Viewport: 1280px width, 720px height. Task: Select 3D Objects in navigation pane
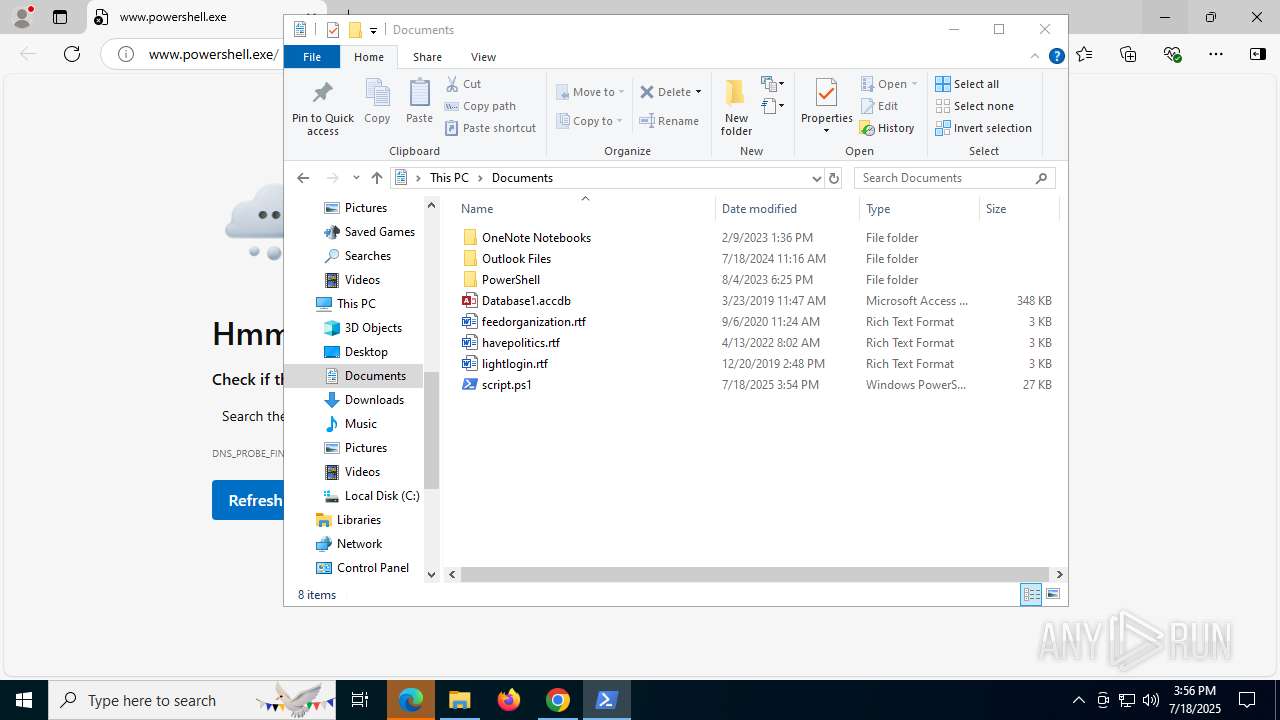(373, 328)
